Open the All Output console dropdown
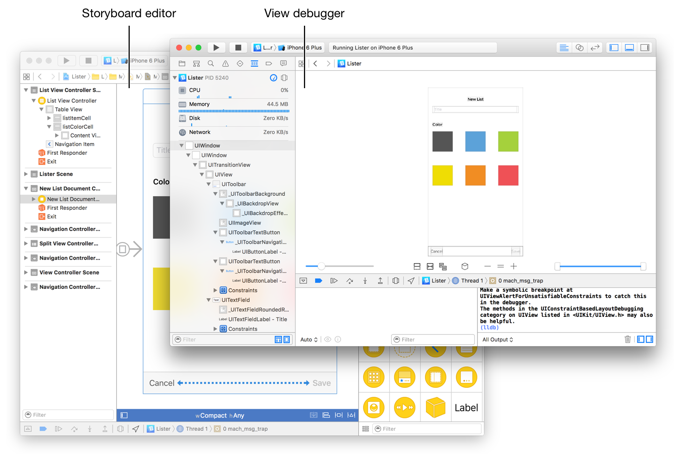Screen dimensions: 680x460 click(x=498, y=339)
